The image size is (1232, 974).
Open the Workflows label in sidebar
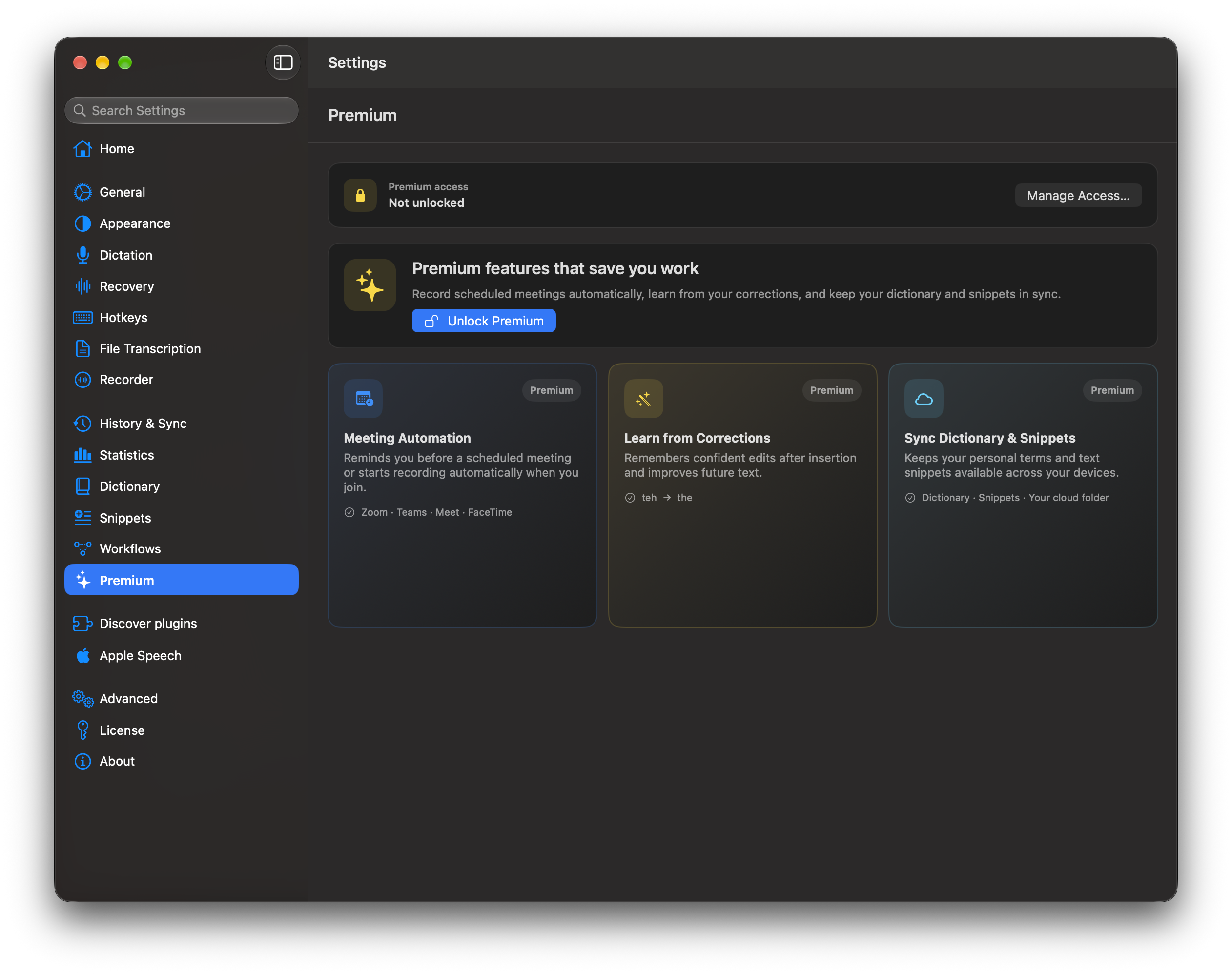[130, 548]
